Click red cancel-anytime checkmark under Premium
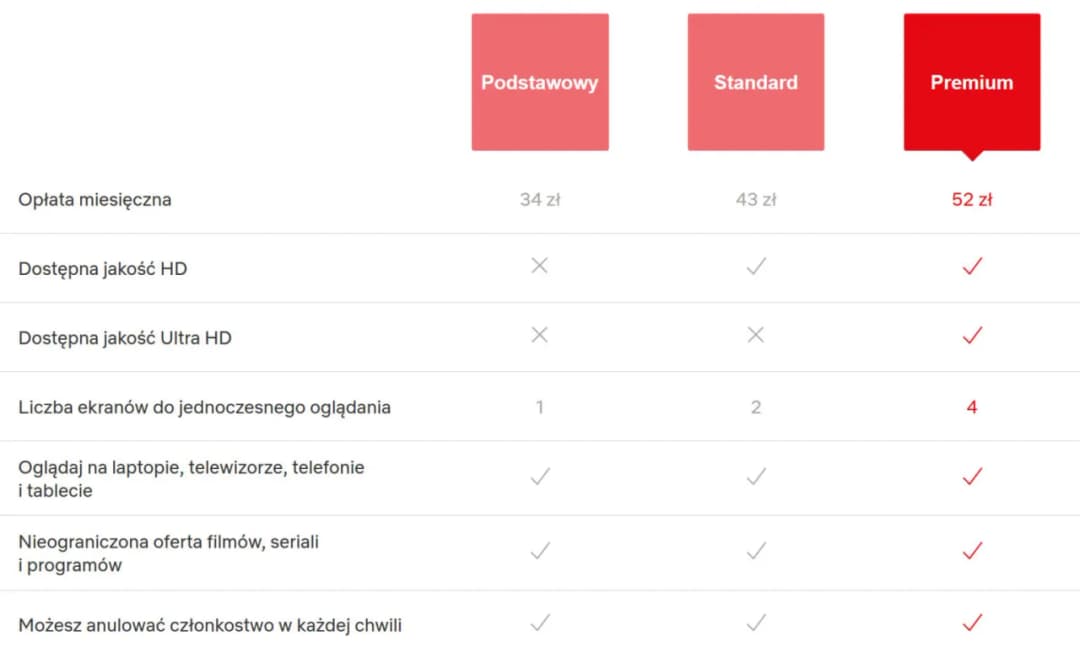Screen dimensions: 1080x647 pos(972,623)
